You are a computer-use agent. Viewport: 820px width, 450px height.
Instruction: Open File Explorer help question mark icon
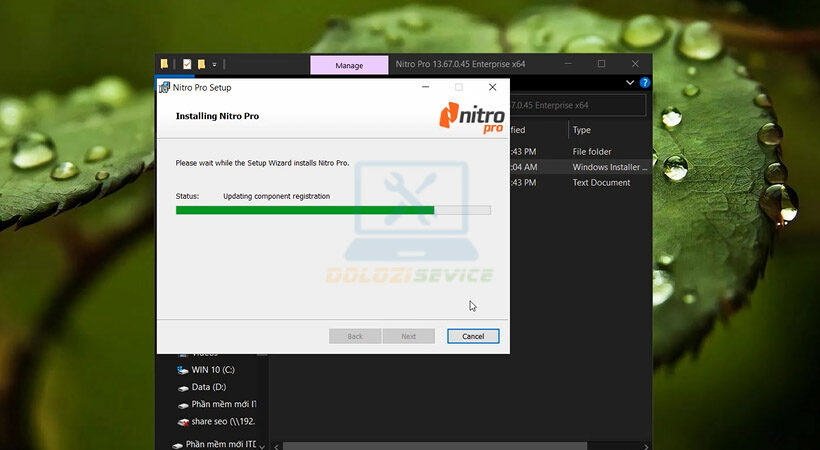[645, 83]
